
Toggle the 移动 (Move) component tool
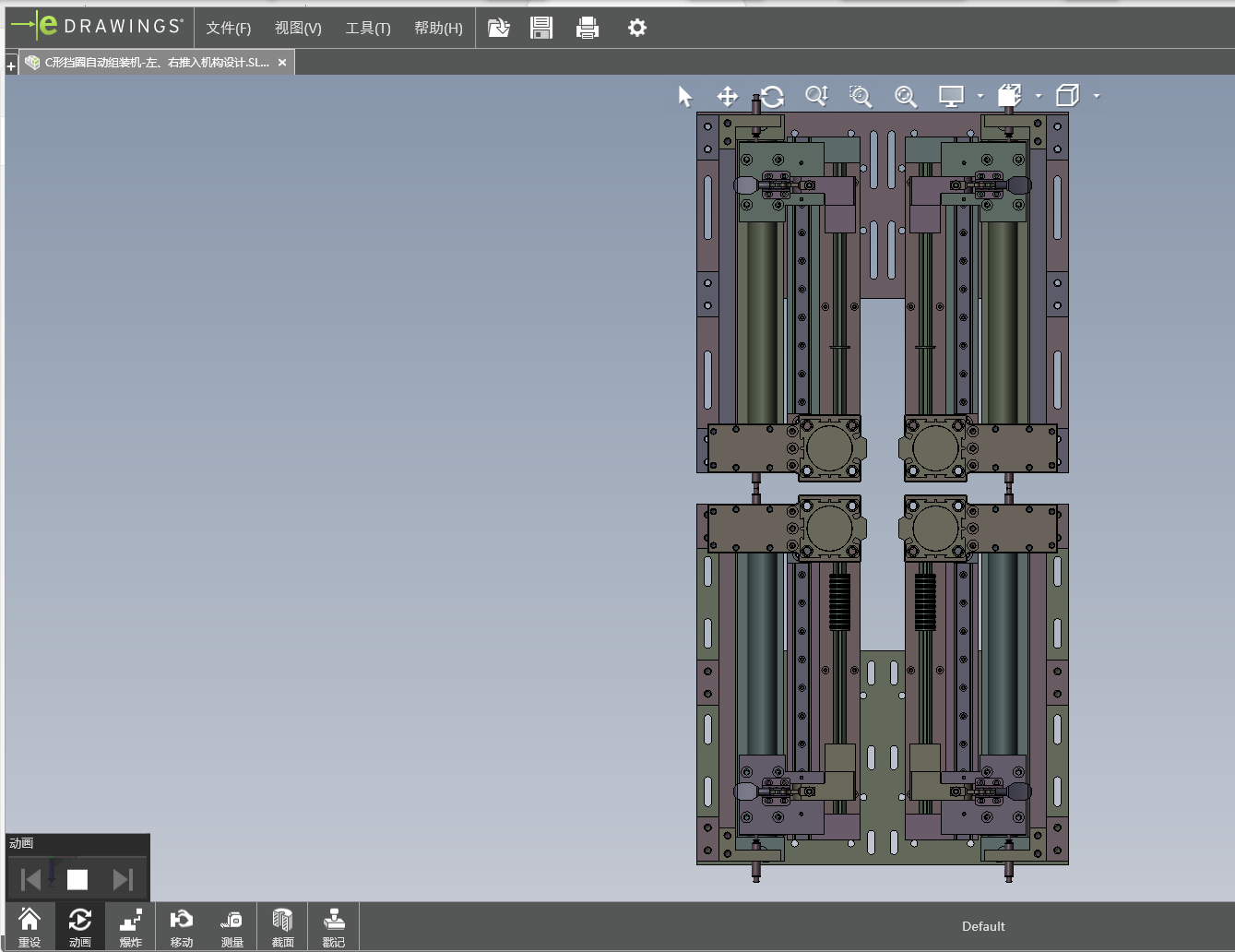point(182,927)
